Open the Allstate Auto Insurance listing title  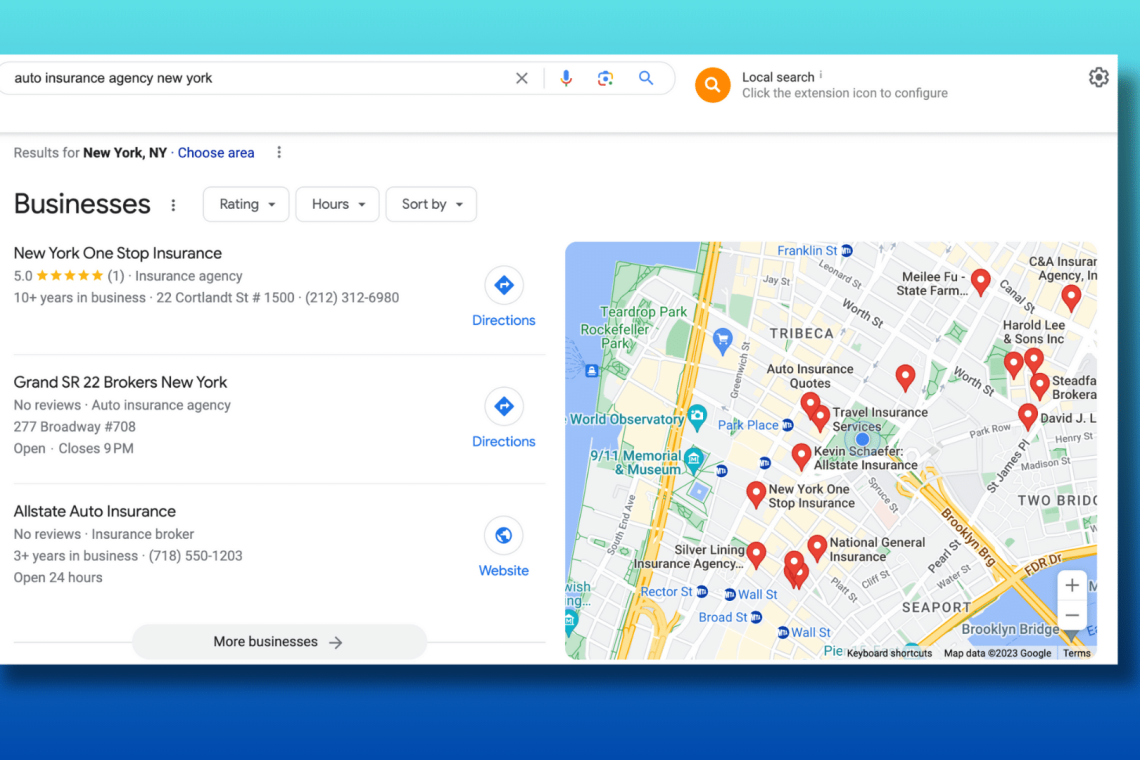[x=95, y=511]
